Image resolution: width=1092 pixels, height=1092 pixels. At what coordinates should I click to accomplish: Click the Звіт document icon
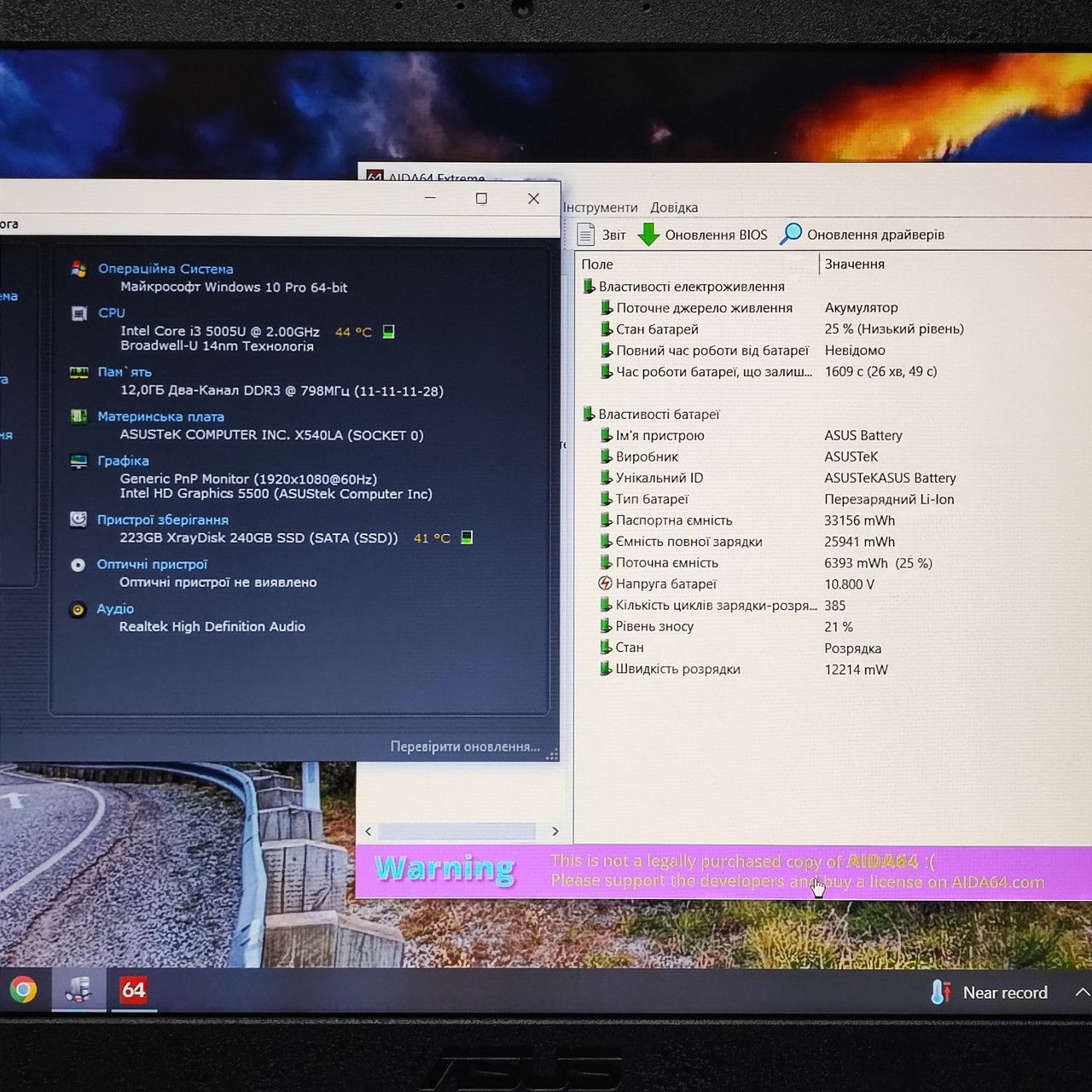point(585,234)
